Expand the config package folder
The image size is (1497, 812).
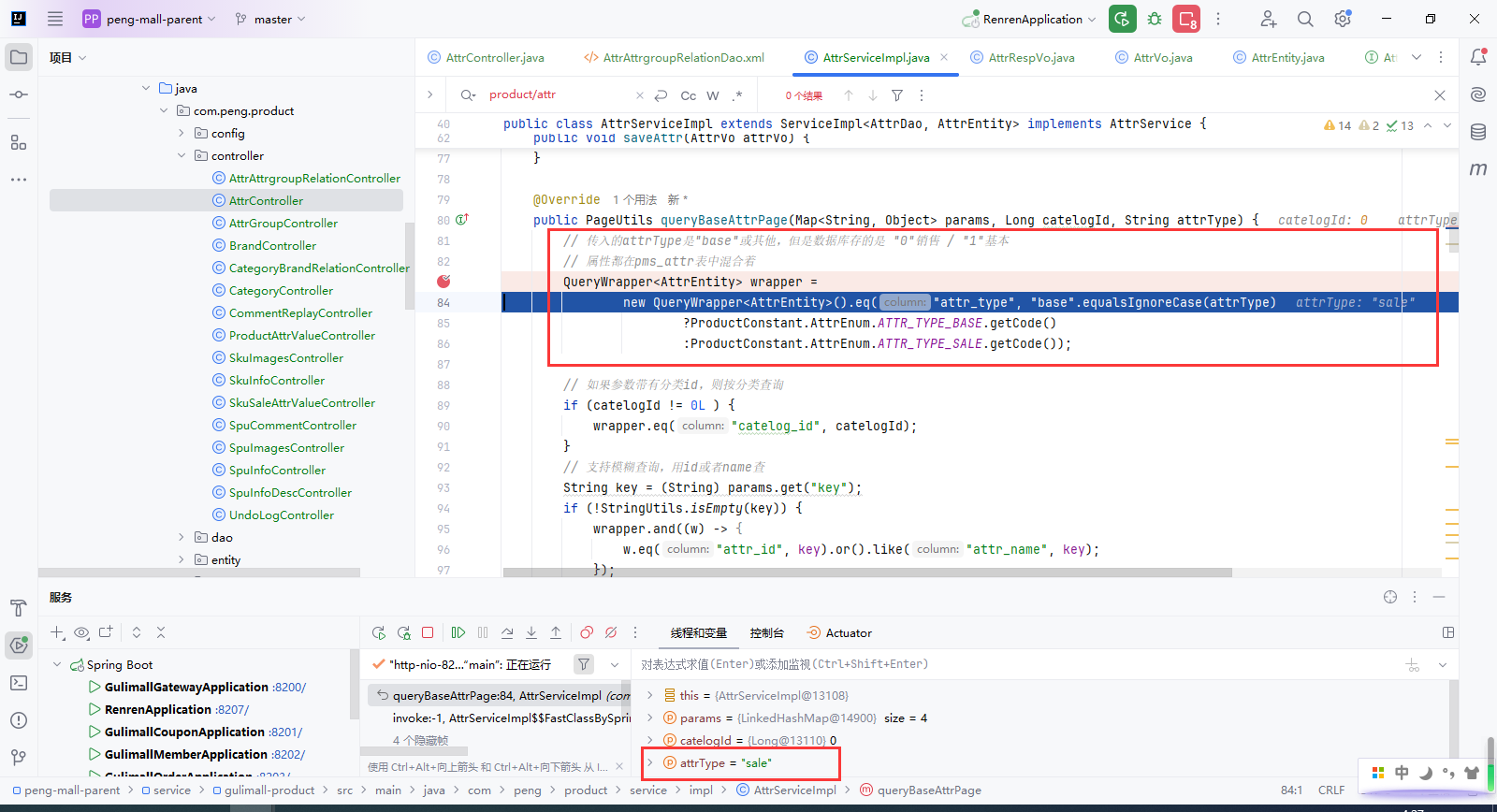(x=182, y=133)
